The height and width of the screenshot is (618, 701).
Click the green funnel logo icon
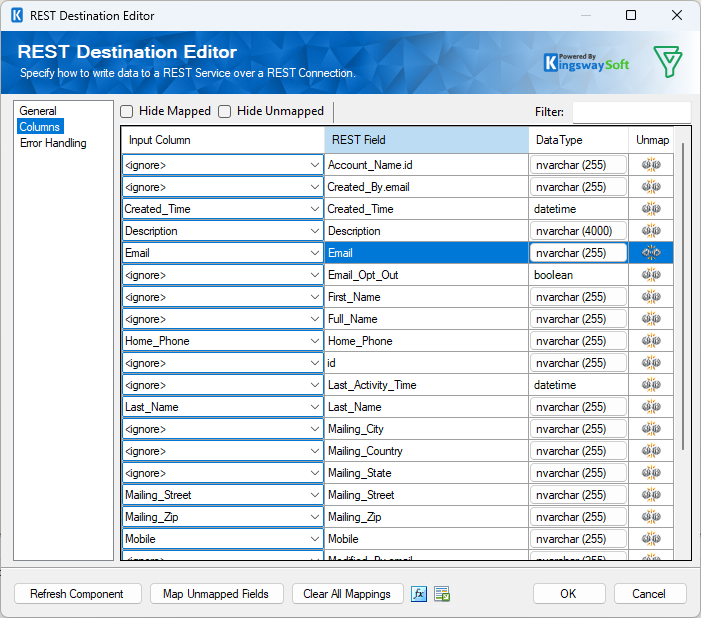pyautogui.click(x=667, y=61)
